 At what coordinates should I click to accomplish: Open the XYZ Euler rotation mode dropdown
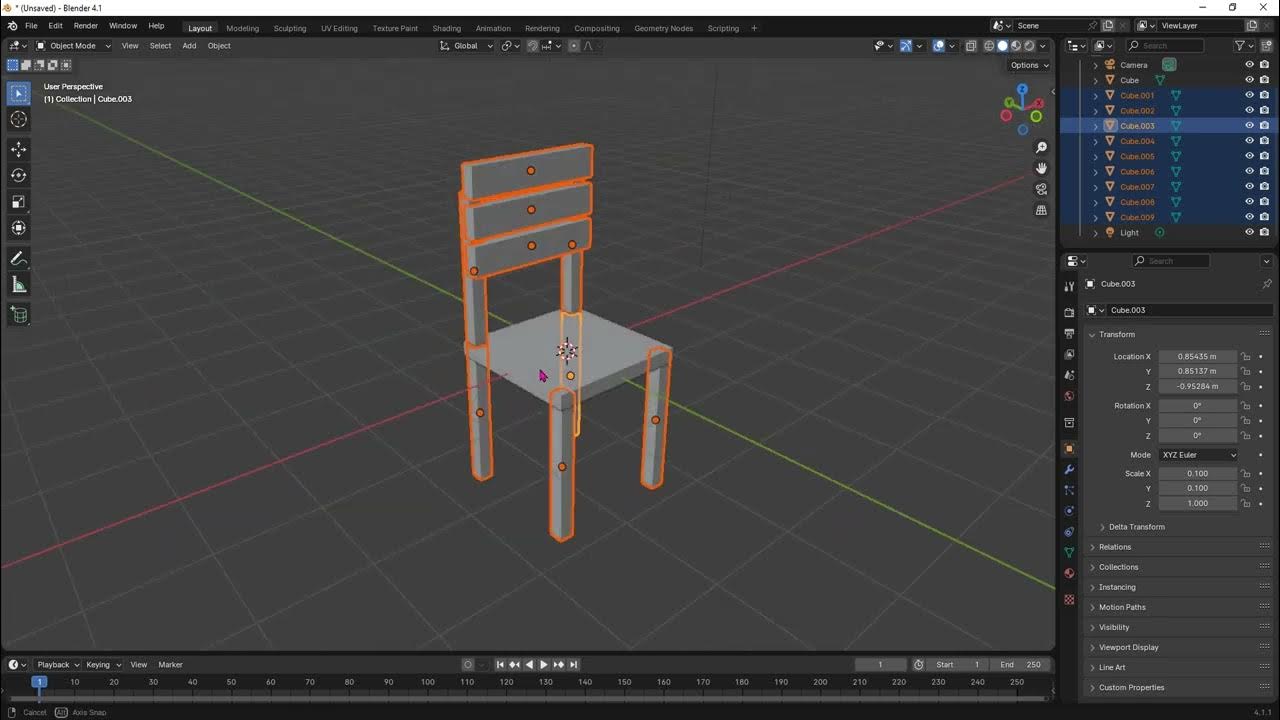coord(1198,455)
